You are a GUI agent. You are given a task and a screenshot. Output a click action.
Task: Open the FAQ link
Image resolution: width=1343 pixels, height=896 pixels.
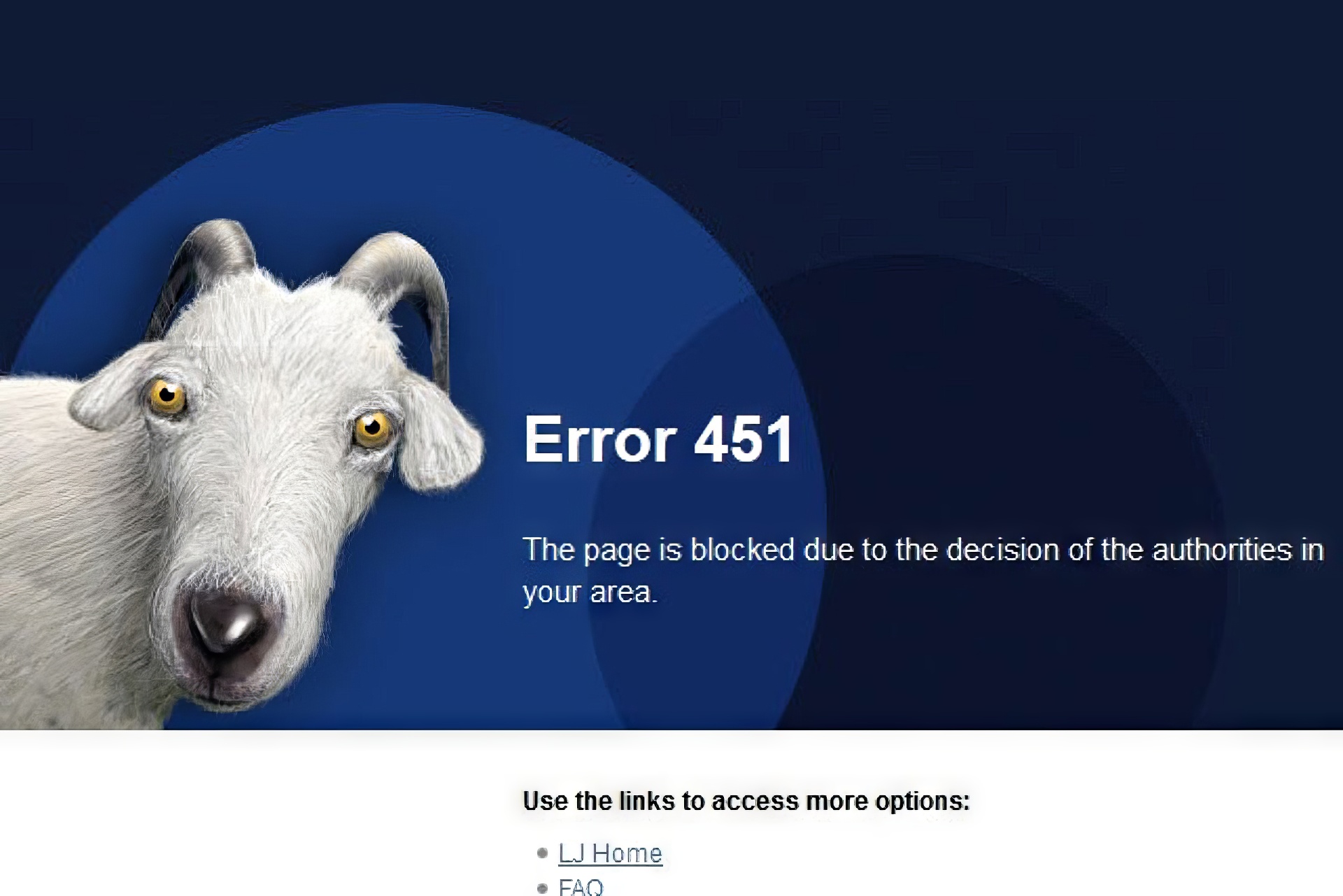[x=581, y=886]
